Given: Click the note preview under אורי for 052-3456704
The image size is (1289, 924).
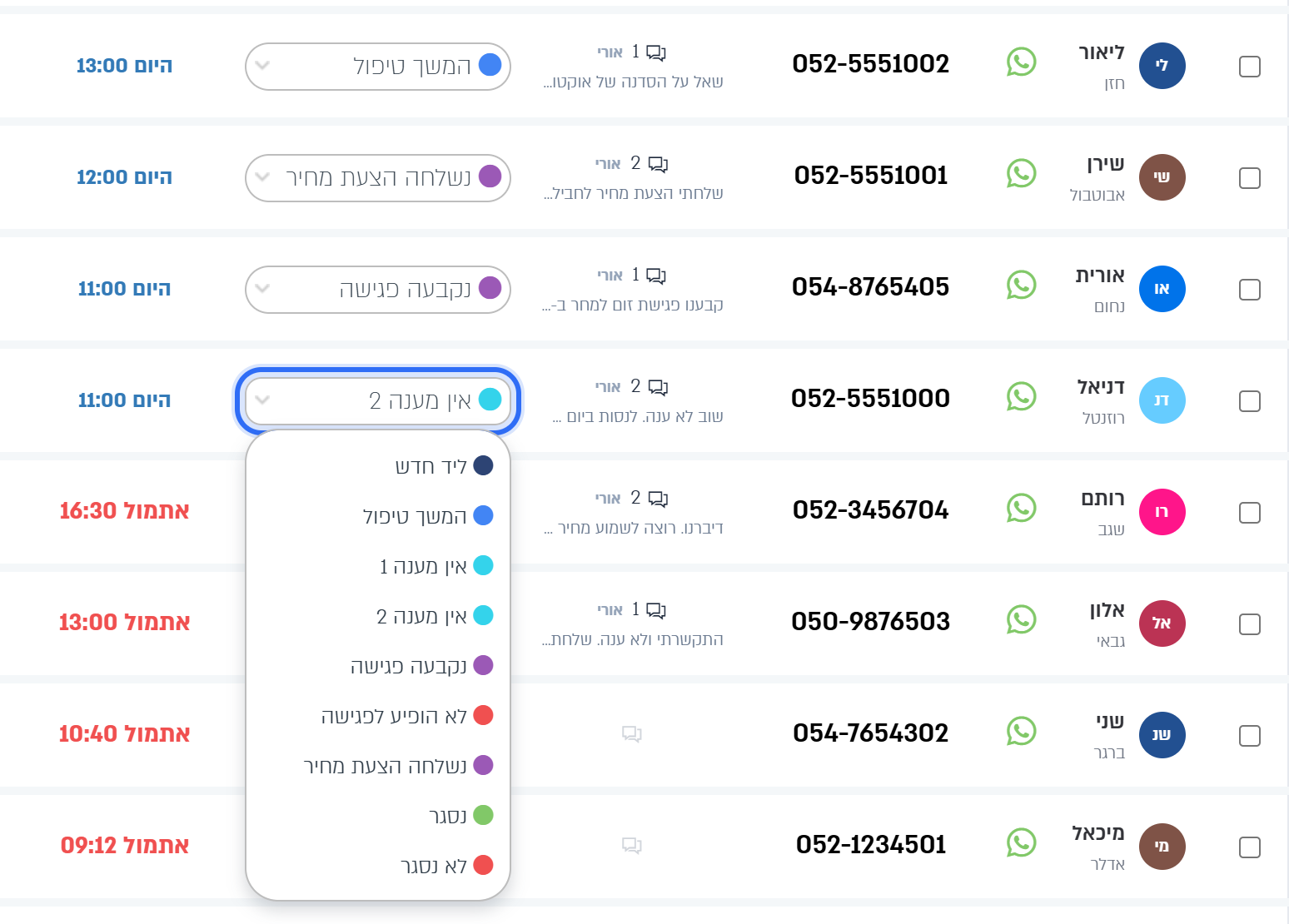Looking at the screenshot, I should tap(633, 529).
